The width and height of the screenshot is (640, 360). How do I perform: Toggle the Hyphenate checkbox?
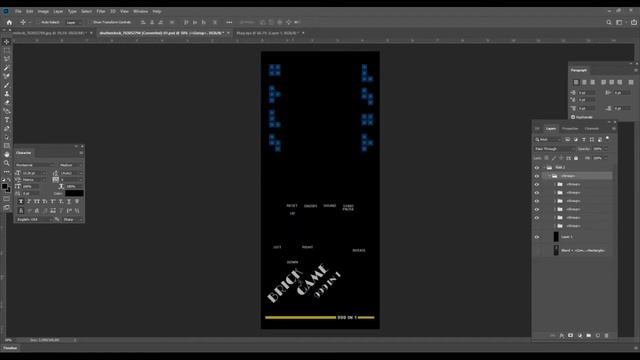pyautogui.click(x=573, y=117)
